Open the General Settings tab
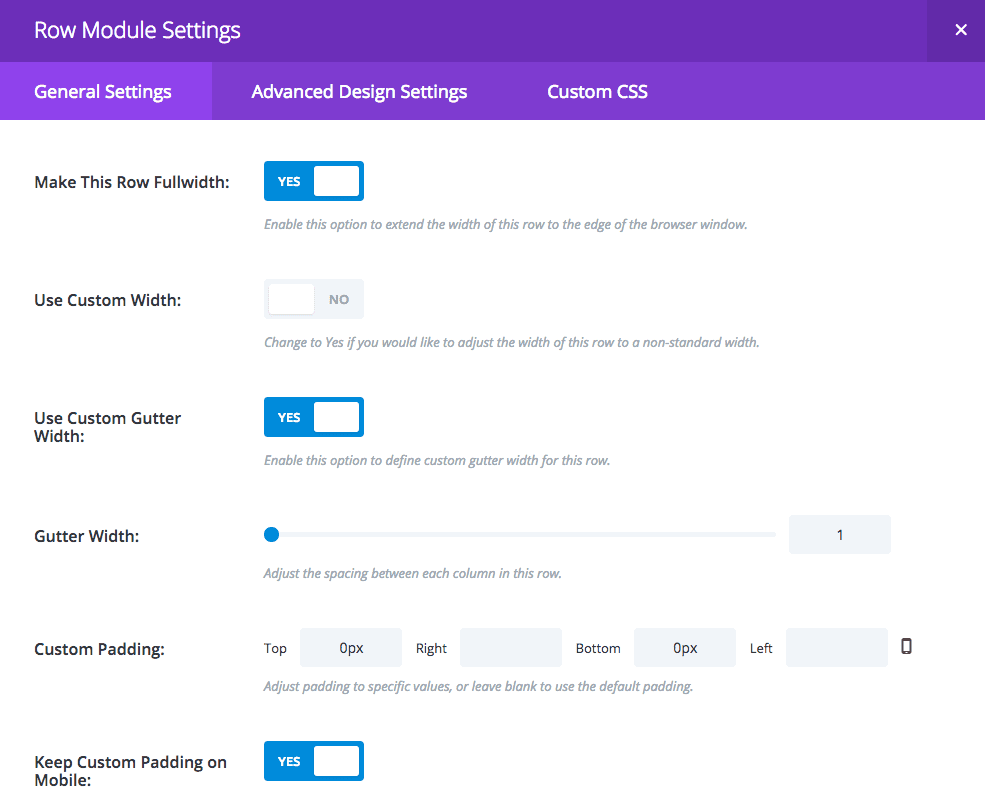The image size is (985, 796). click(103, 92)
